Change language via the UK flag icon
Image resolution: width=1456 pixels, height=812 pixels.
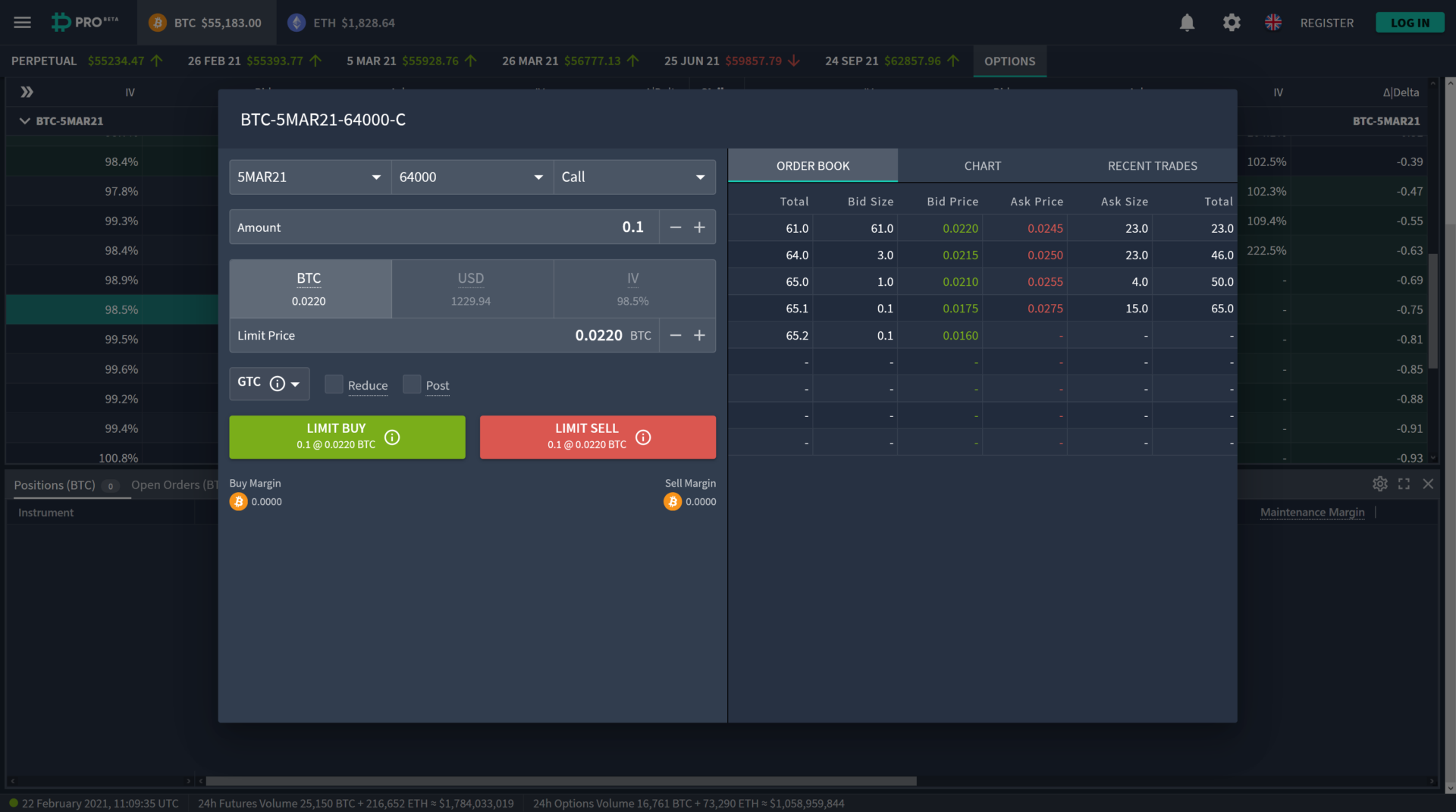(x=1273, y=23)
